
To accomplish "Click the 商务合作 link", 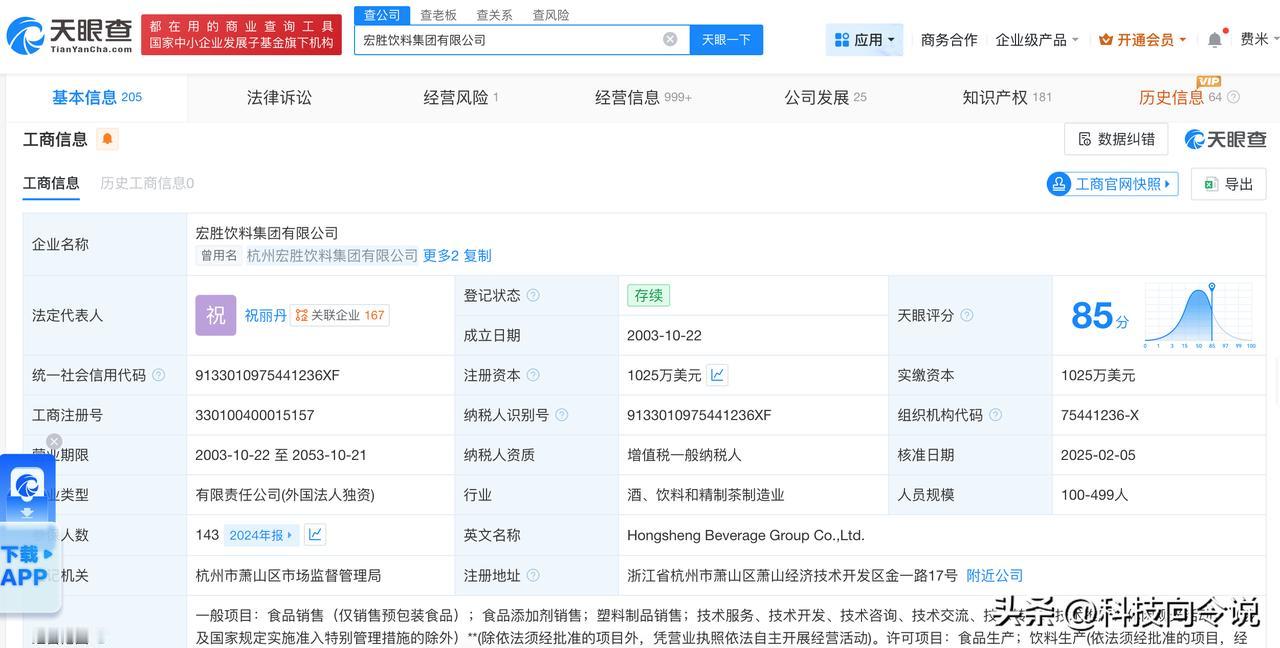I will (x=949, y=39).
